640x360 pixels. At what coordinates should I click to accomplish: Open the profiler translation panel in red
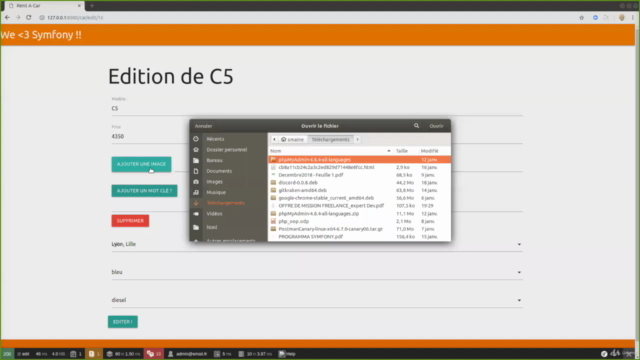(154, 354)
